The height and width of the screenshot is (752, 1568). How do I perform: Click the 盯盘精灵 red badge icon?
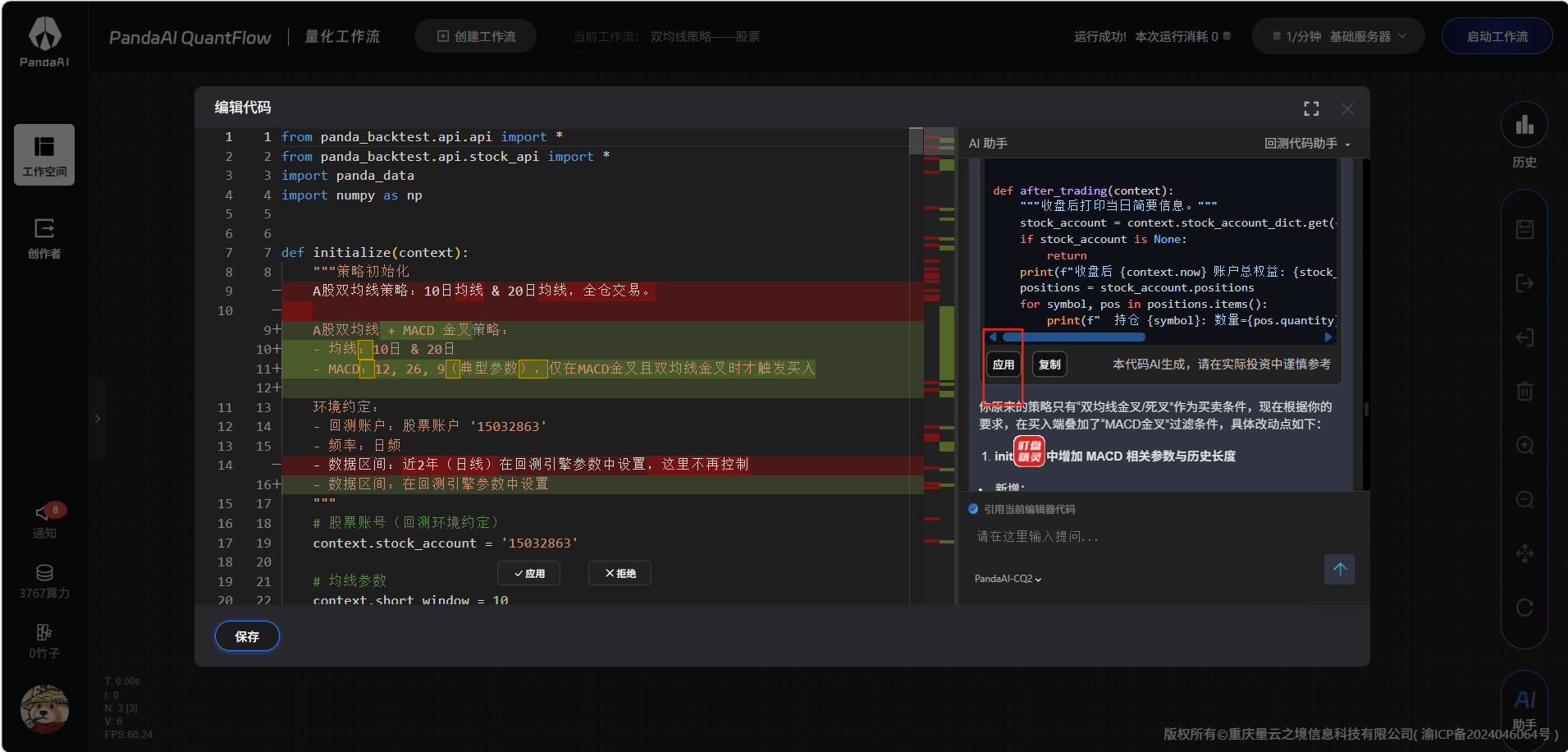(x=1029, y=452)
